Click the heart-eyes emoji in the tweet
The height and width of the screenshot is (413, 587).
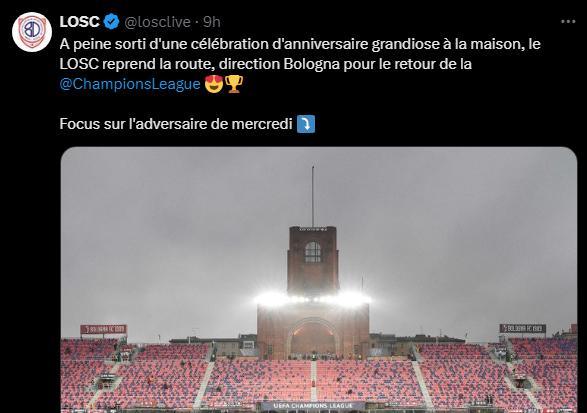[x=214, y=84]
